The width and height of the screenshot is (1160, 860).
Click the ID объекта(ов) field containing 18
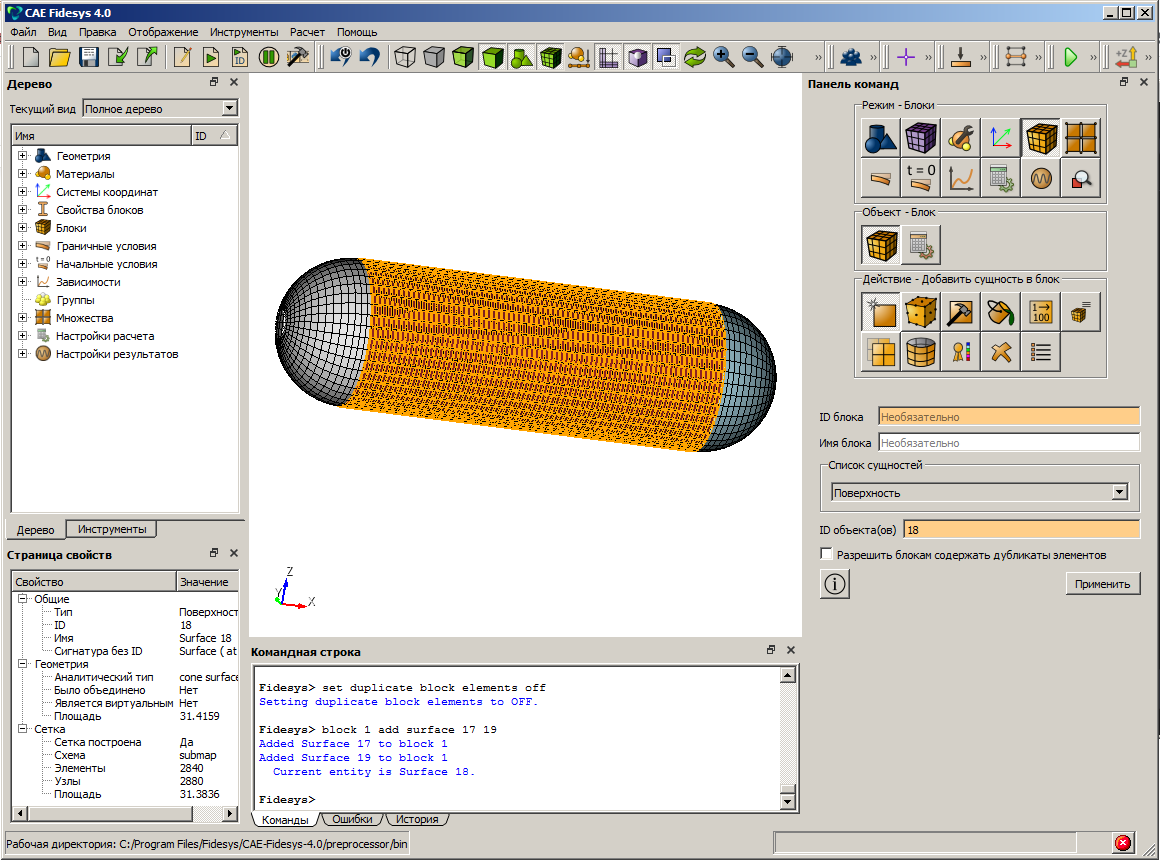1022,530
